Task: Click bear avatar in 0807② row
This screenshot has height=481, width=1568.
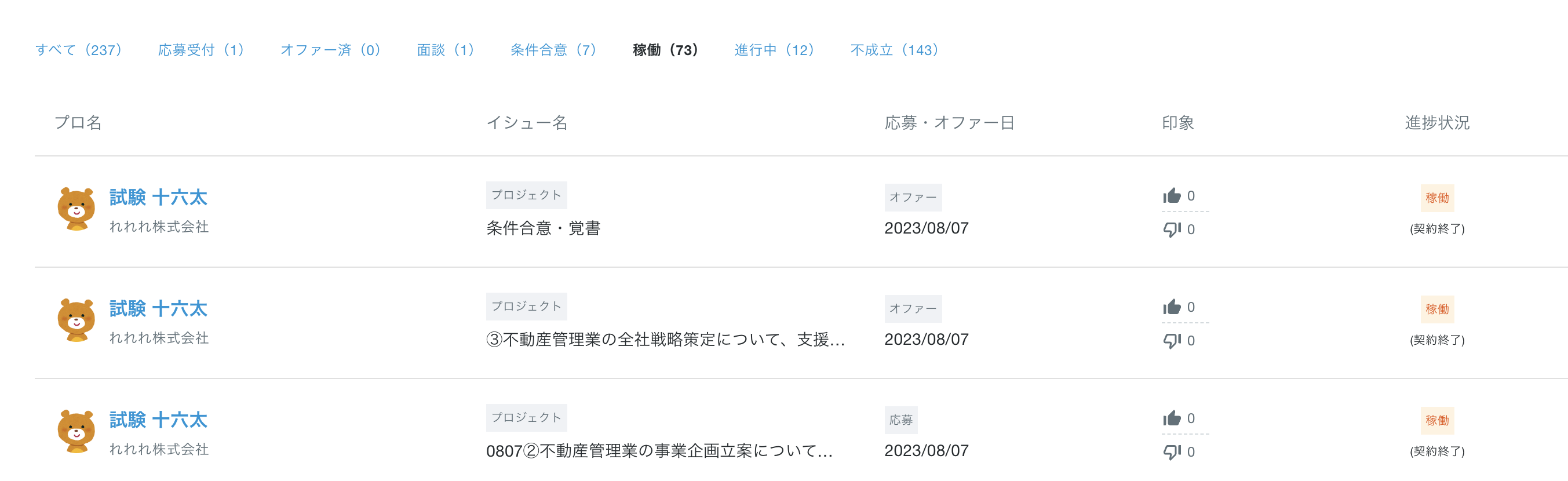Action: 76,431
